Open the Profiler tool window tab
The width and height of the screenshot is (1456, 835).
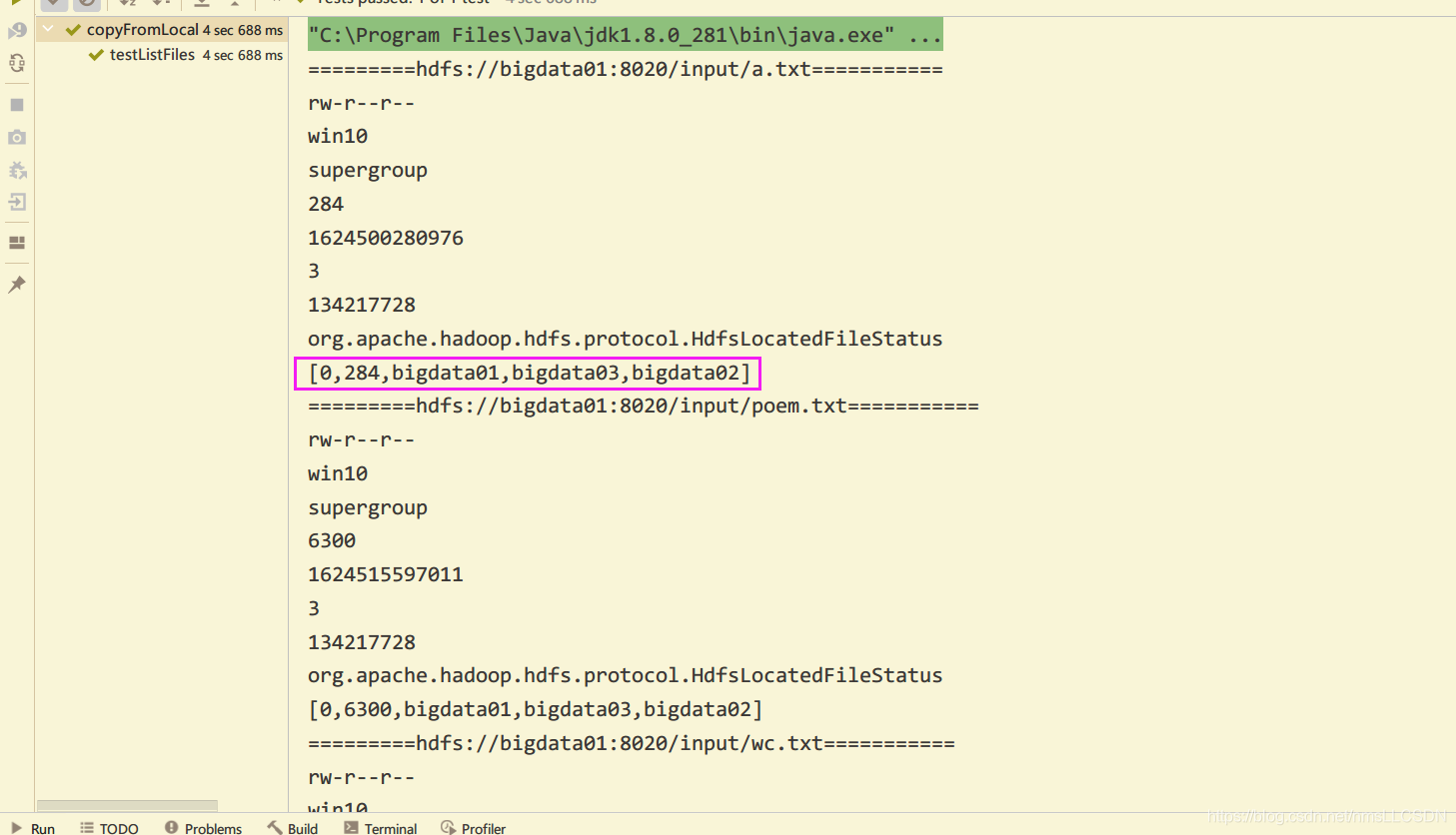[473, 828]
